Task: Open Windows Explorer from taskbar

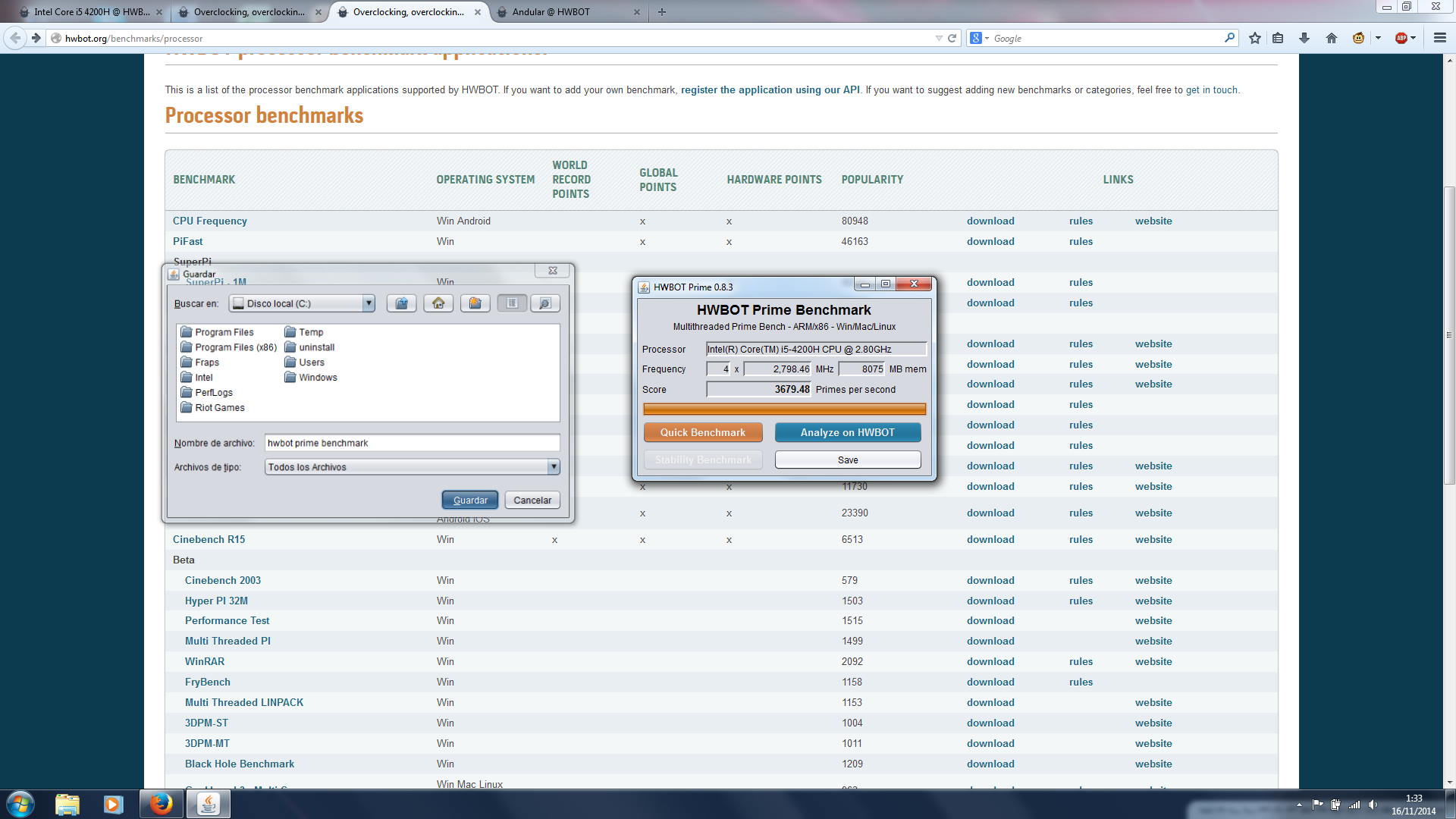Action: point(67,804)
